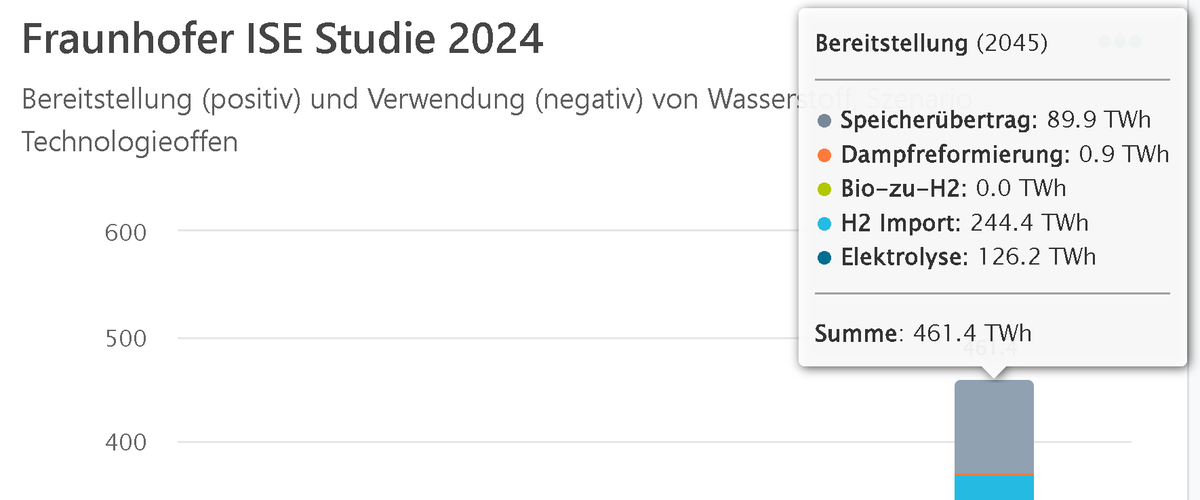The width and height of the screenshot is (1200, 500).
Task: Click the 600 y-axis label
Action: (x=126, y=232)
